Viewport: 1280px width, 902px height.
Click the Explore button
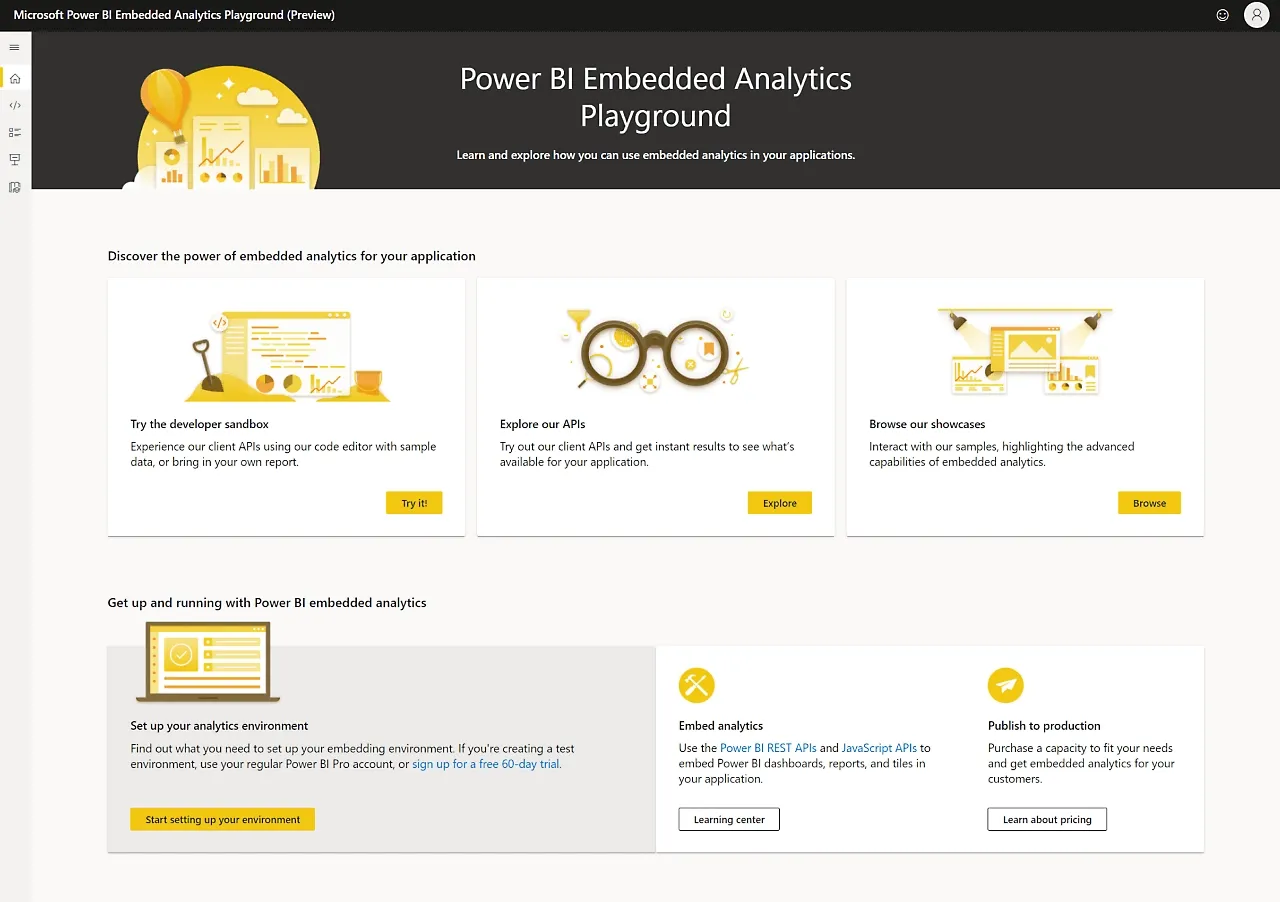780,503
